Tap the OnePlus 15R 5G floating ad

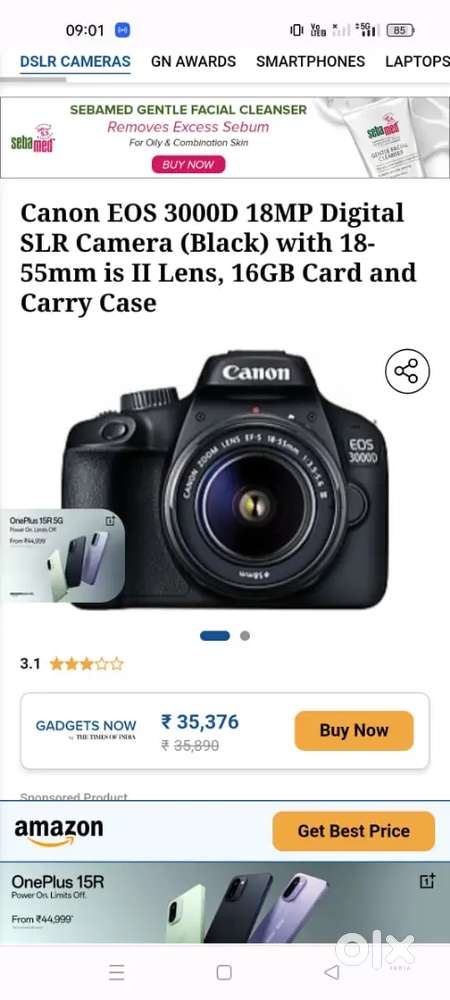point(62,555)
